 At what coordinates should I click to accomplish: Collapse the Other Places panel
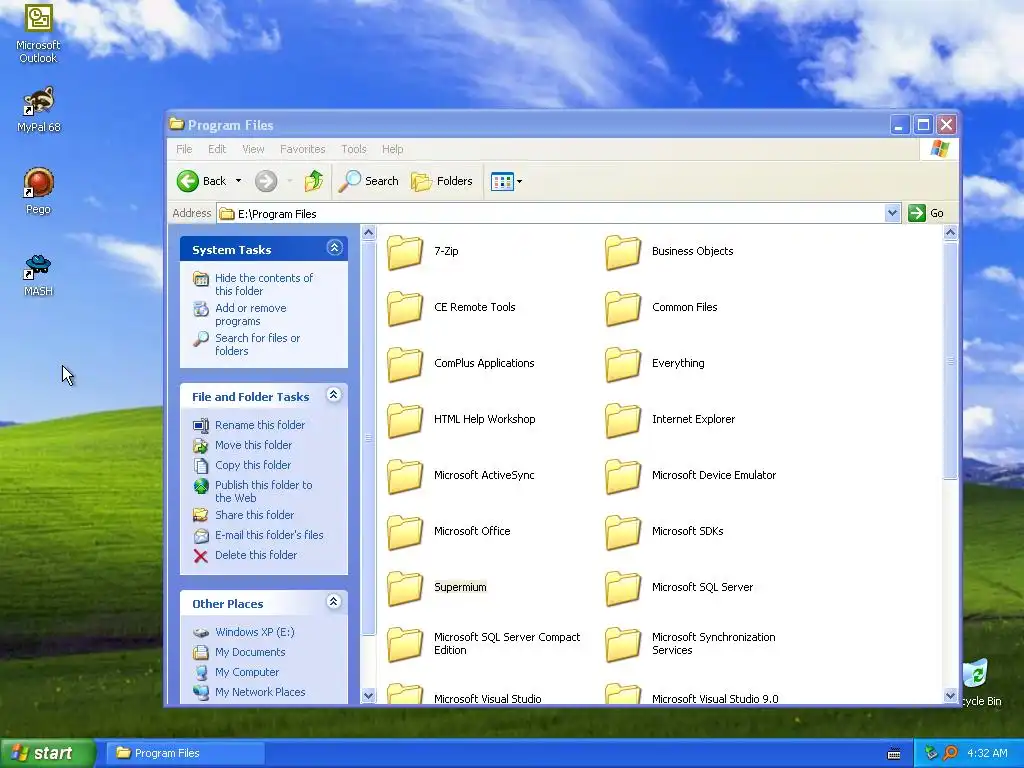pos(334,601)
